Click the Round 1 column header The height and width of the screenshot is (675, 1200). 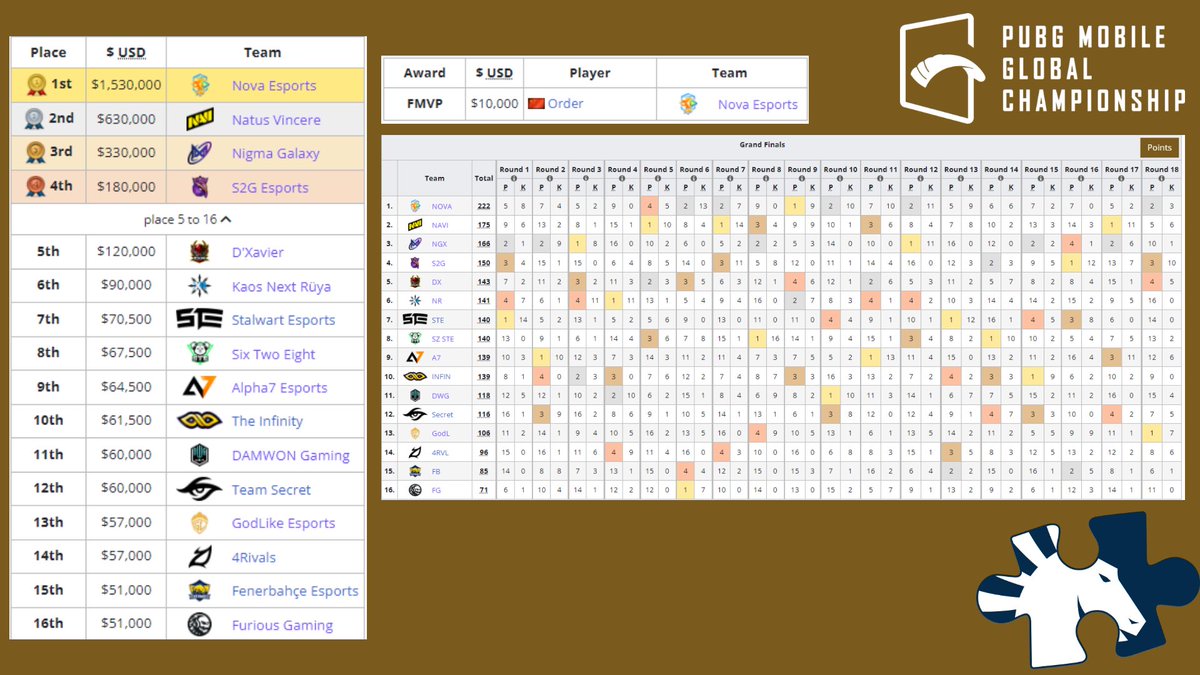(x=514, y=170)
